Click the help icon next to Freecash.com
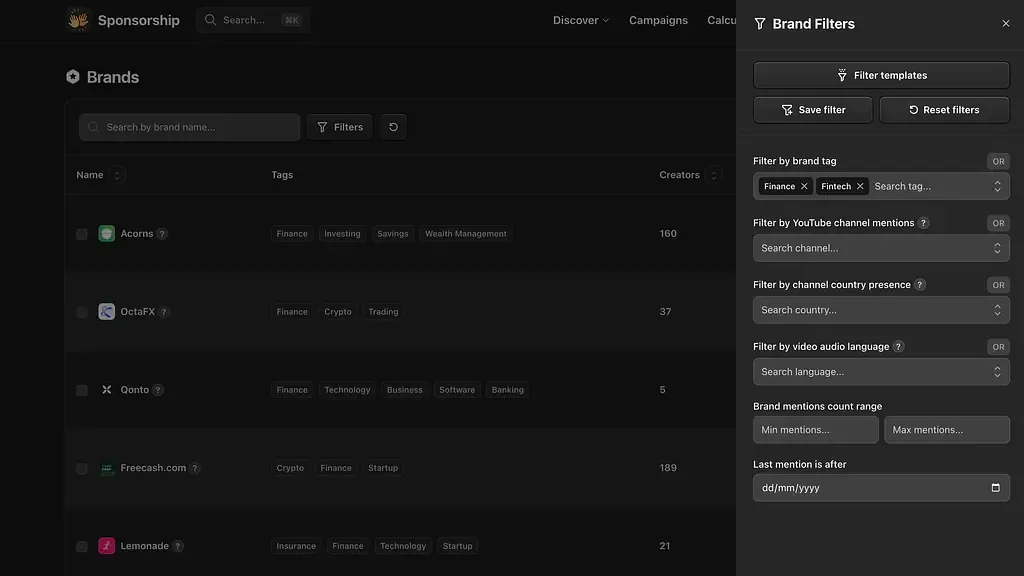Screen dimensions: 1024x576 (195, 468)
